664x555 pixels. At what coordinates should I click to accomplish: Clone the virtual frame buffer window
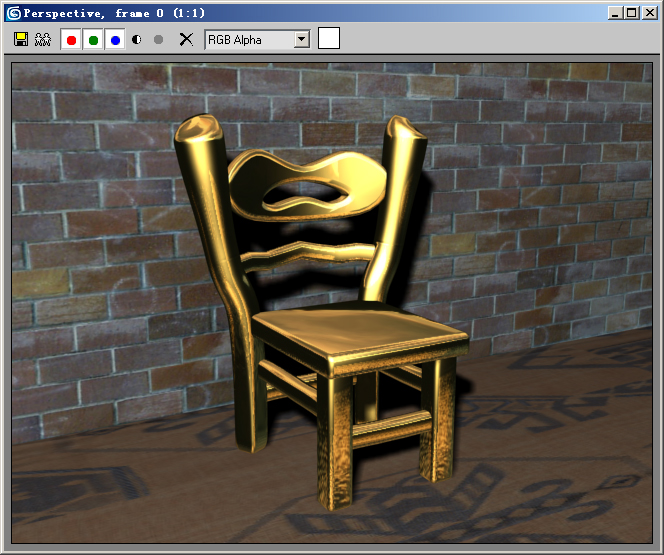[43, 40]
